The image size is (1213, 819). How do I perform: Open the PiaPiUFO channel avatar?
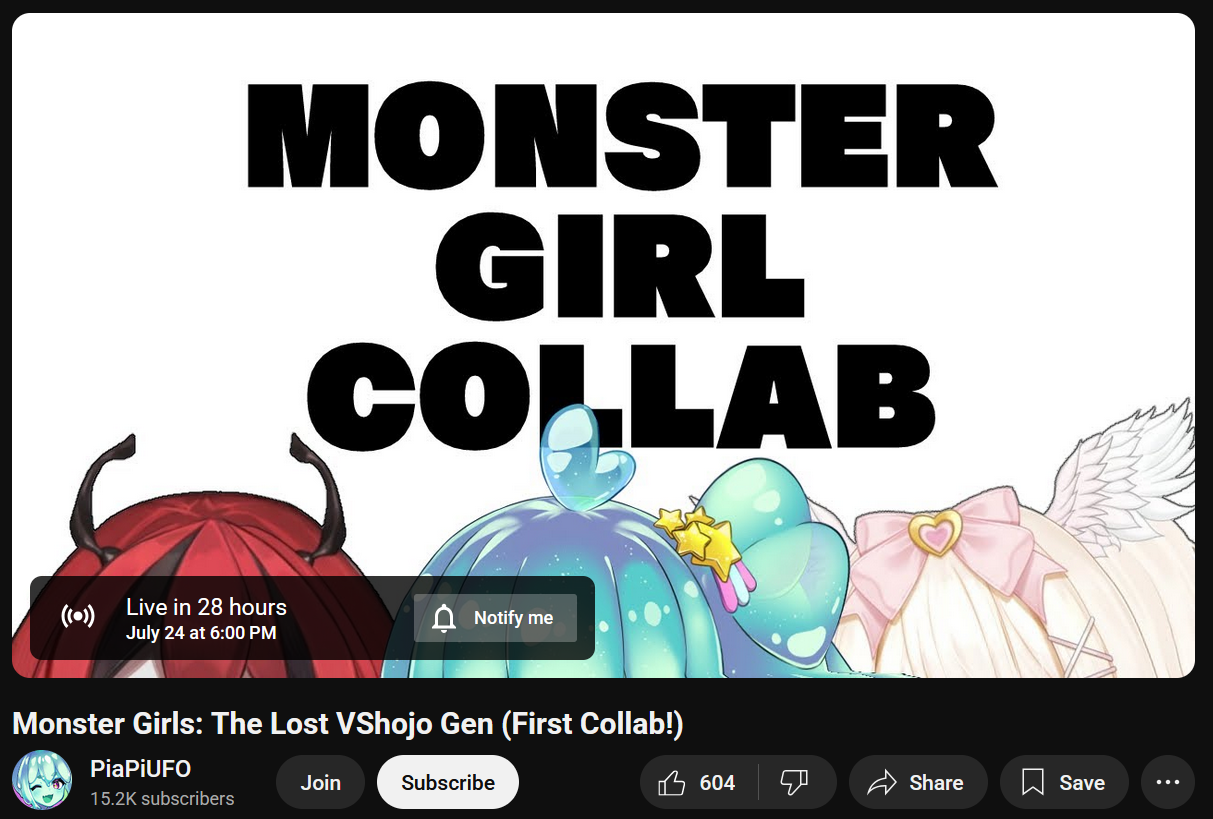(42, 780)
